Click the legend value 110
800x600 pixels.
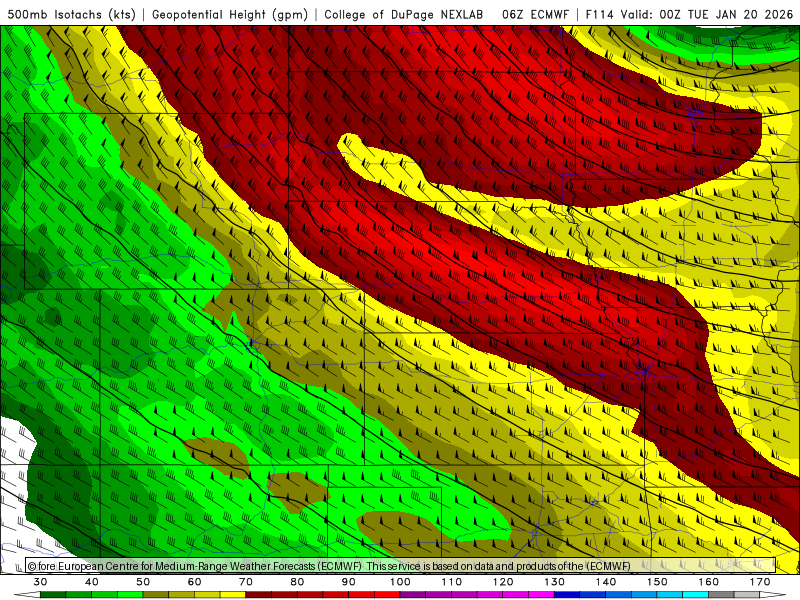[x=452, y=582]
